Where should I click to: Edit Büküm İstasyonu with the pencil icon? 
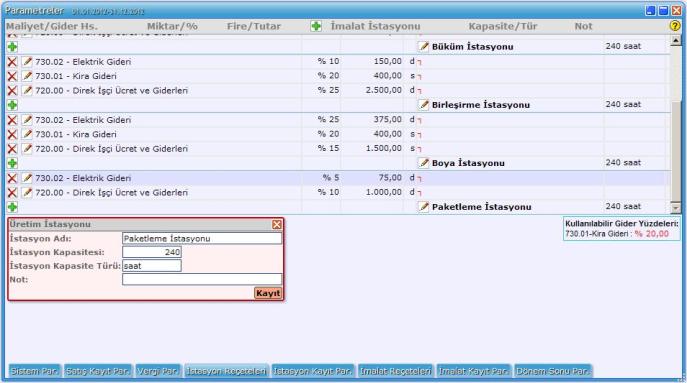pyautogui.click(x=423, y=46)
